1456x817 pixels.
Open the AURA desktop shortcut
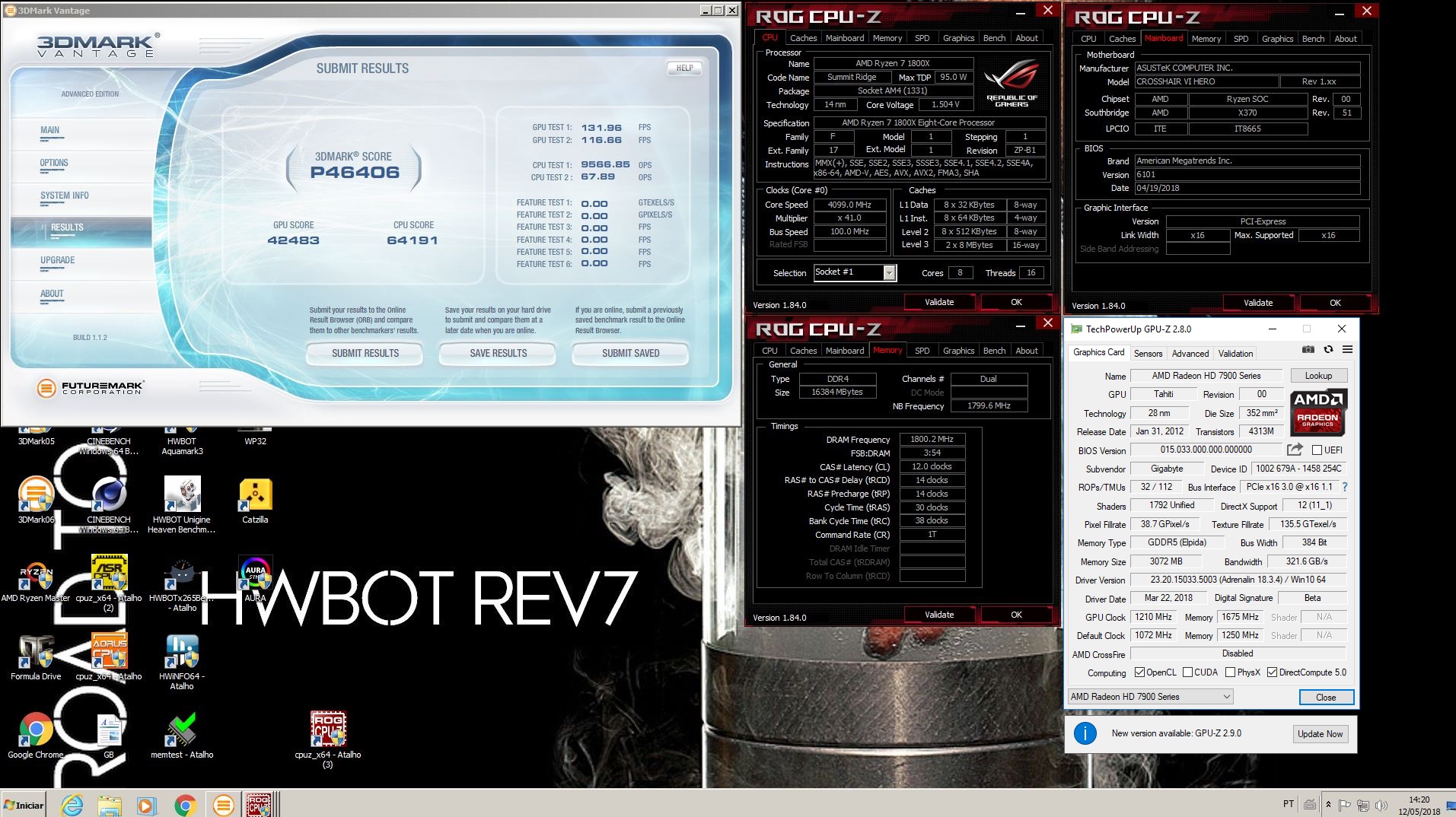pos(255,578)
